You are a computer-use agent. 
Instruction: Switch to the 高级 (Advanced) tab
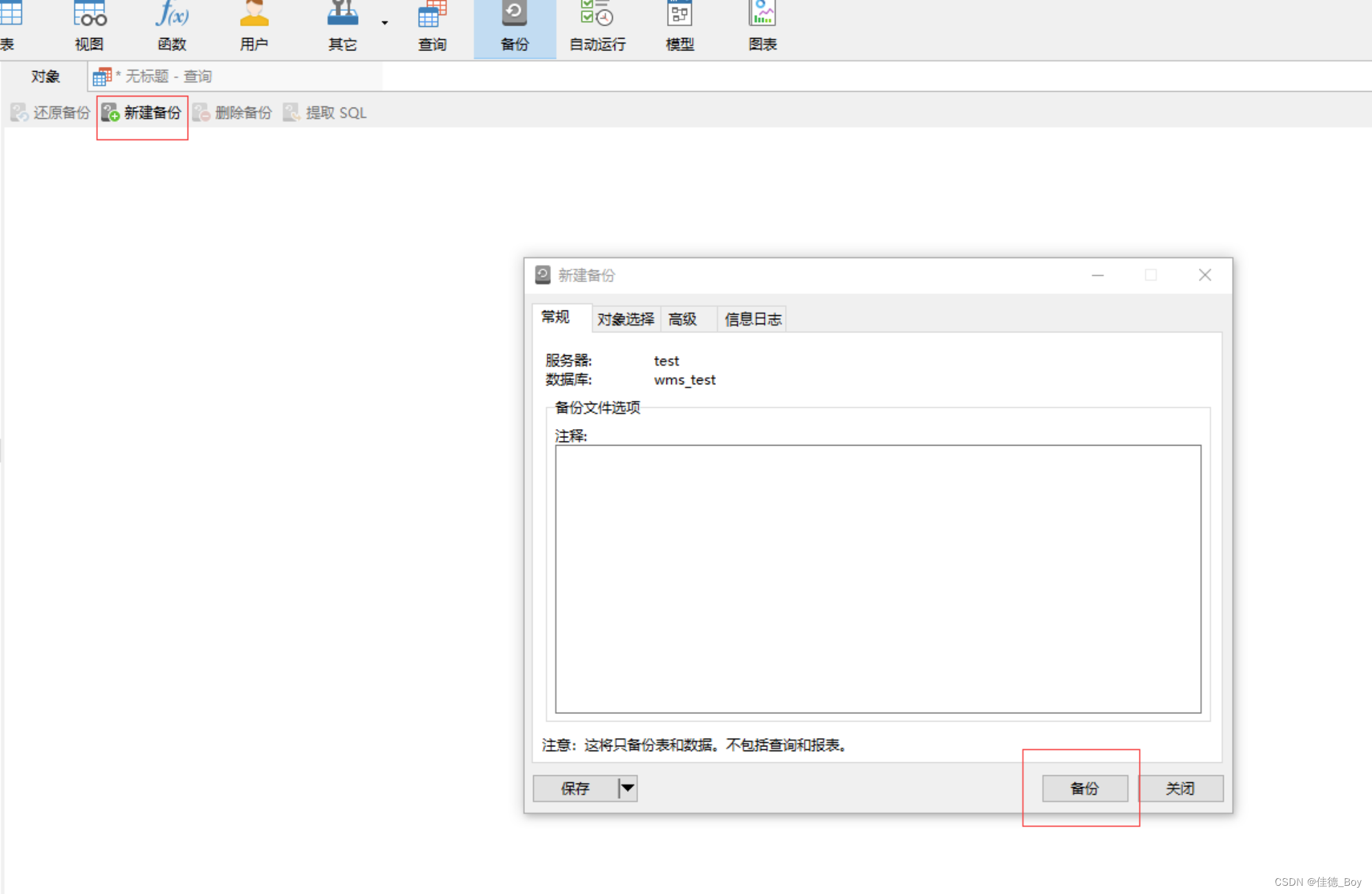point(685,319)
